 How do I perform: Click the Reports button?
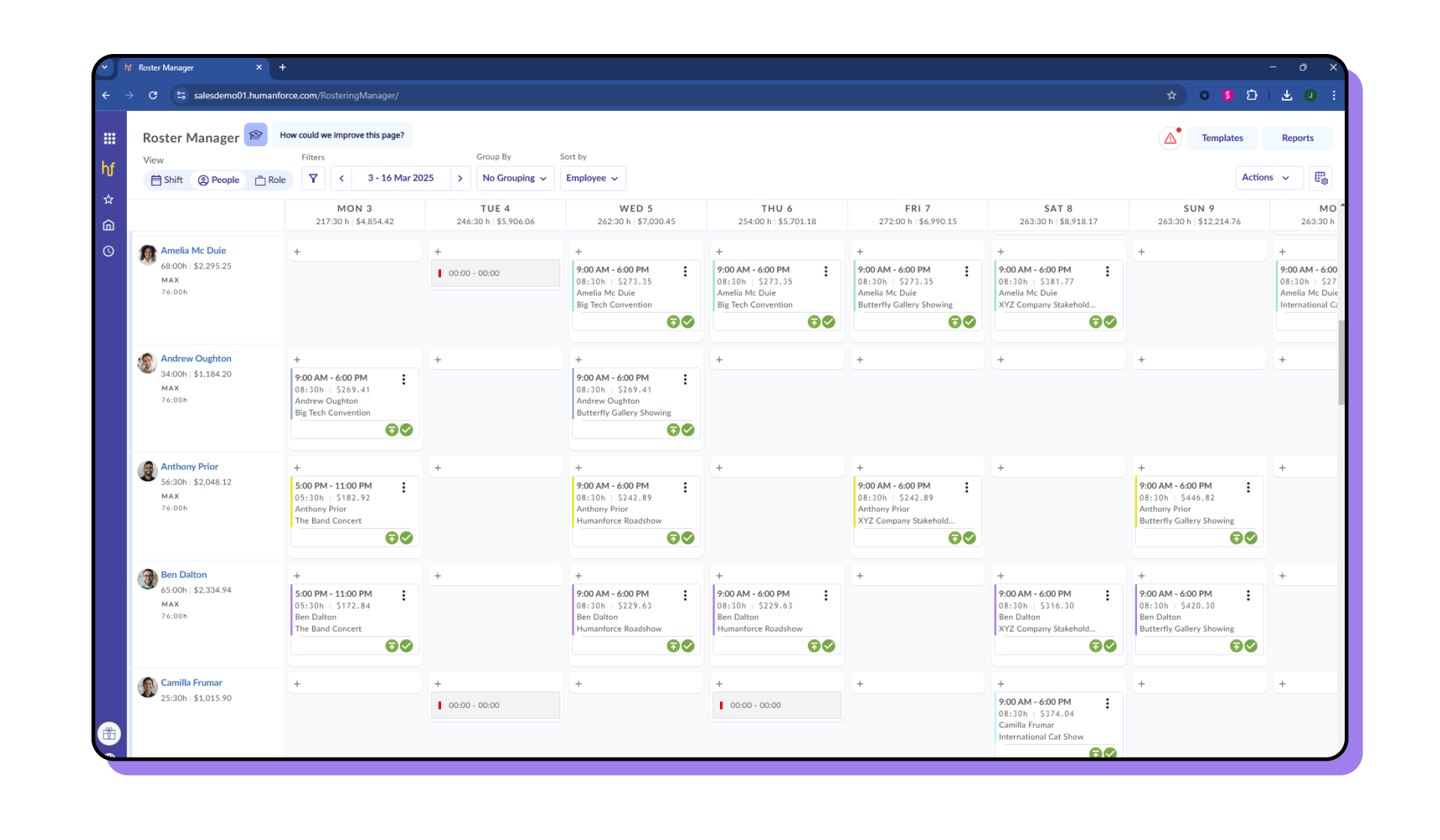click(x=1297, y=138)
